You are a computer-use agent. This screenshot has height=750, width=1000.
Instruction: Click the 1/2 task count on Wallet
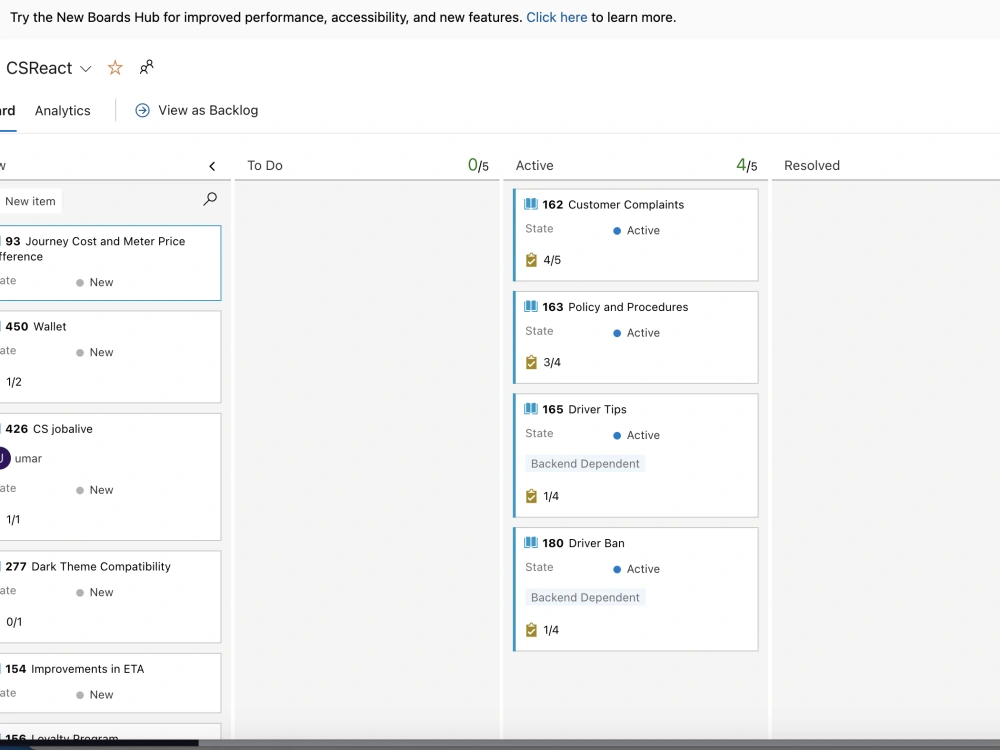pyautogui.click(x=13, y=382)
